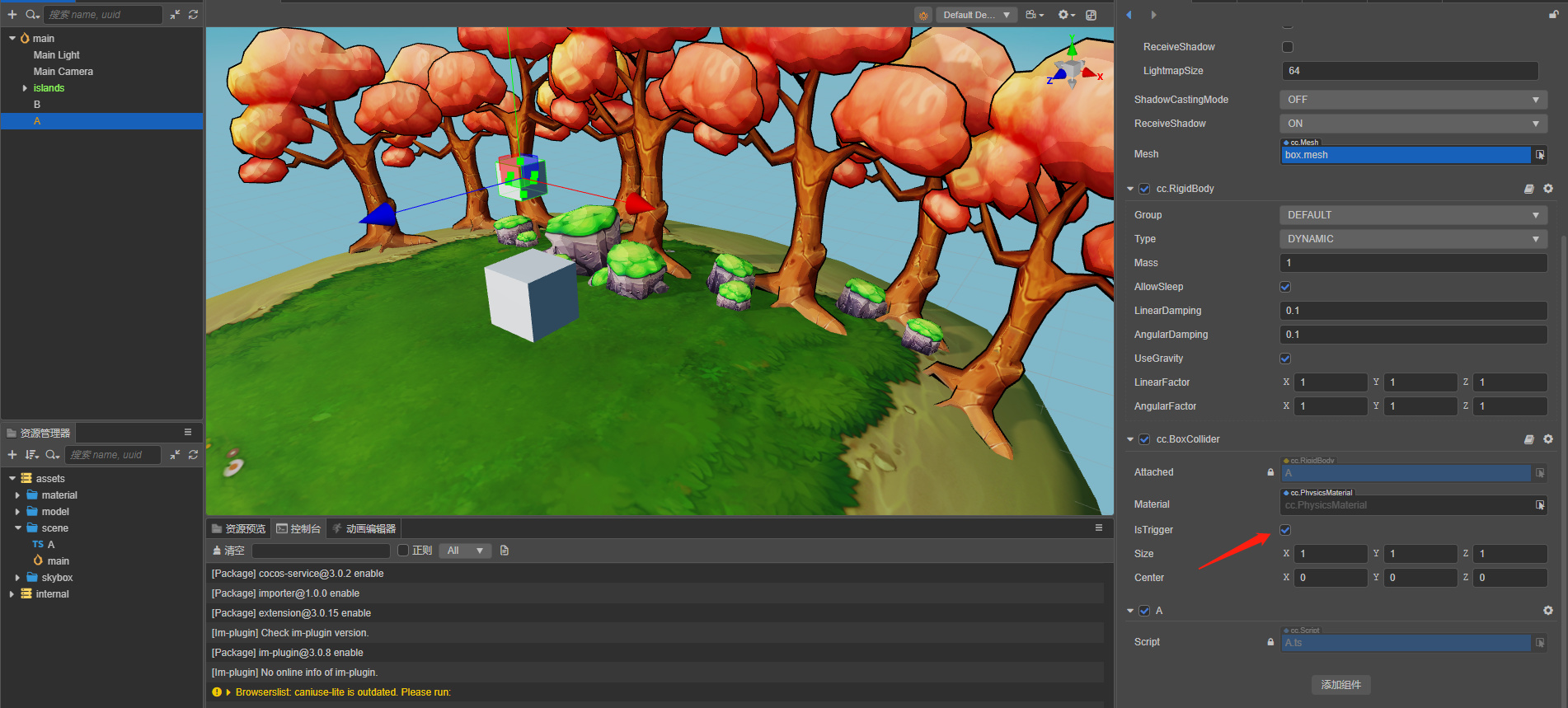Viewport: 1568px width, 708px height.
Task: Open cc.BoxCollider help documentation
Action: point(1529,439)
